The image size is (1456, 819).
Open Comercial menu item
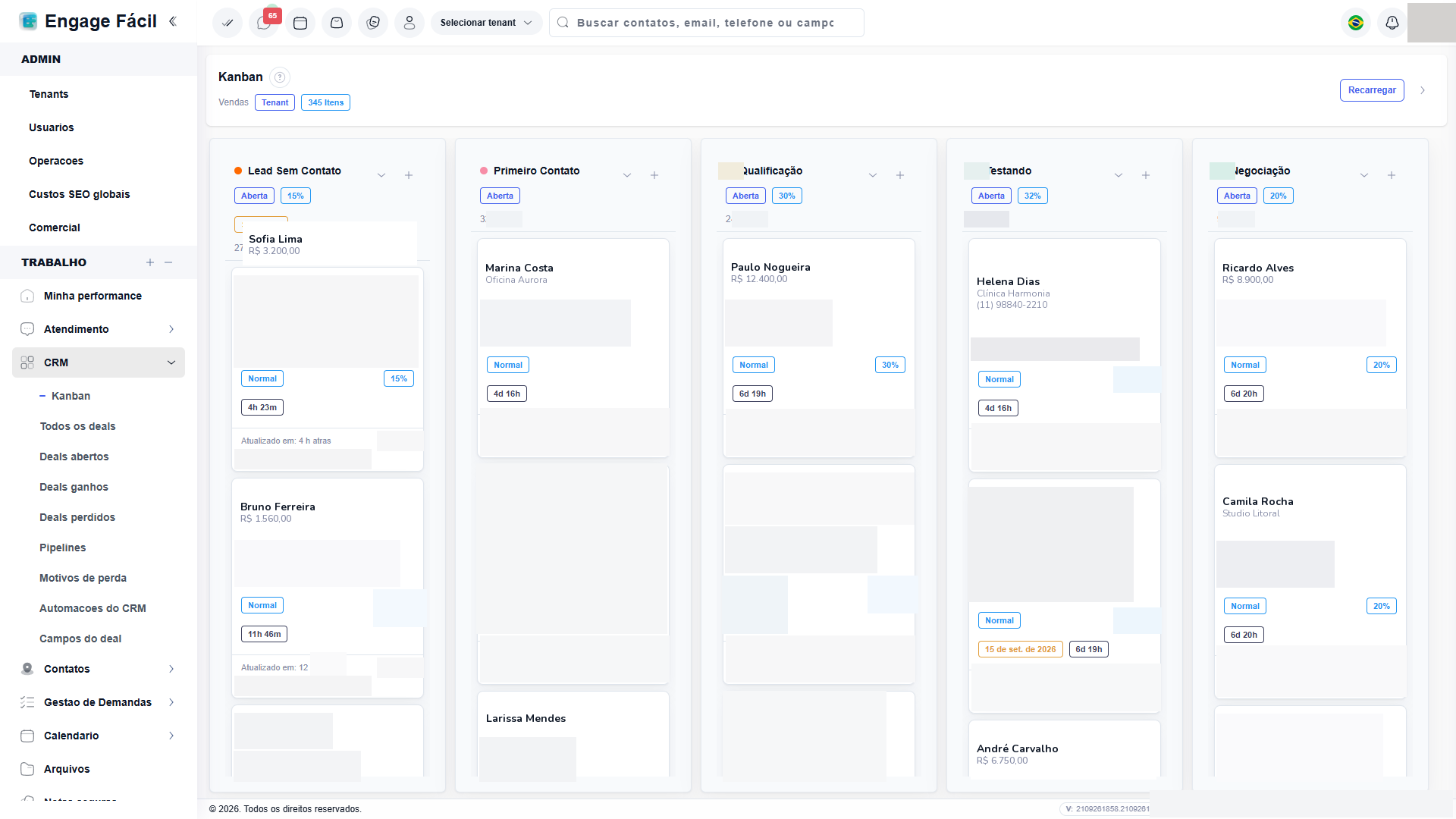(x=55, y=227)
